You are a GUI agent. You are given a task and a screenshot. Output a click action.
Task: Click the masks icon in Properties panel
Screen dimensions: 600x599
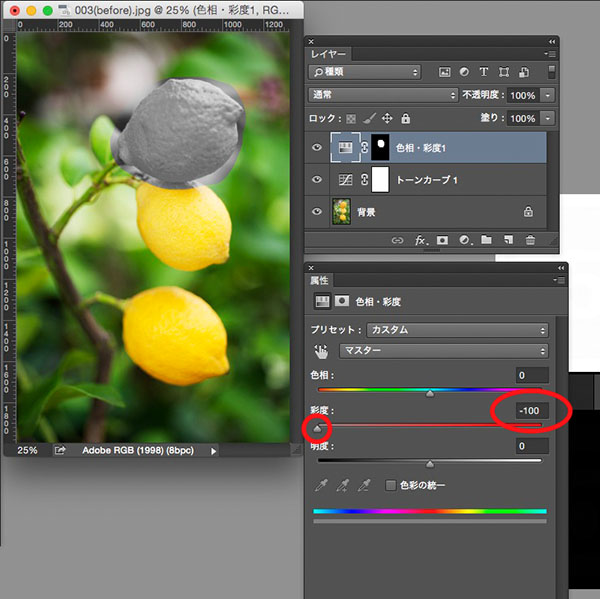[x=341, y=301]
